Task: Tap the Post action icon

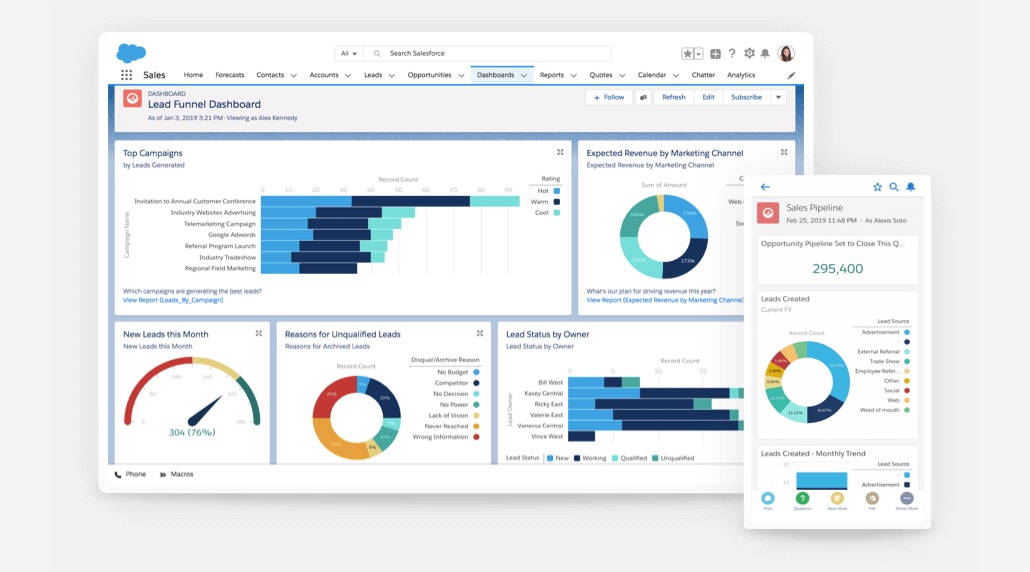Action: pyautogui.click(x=768, y=498)
